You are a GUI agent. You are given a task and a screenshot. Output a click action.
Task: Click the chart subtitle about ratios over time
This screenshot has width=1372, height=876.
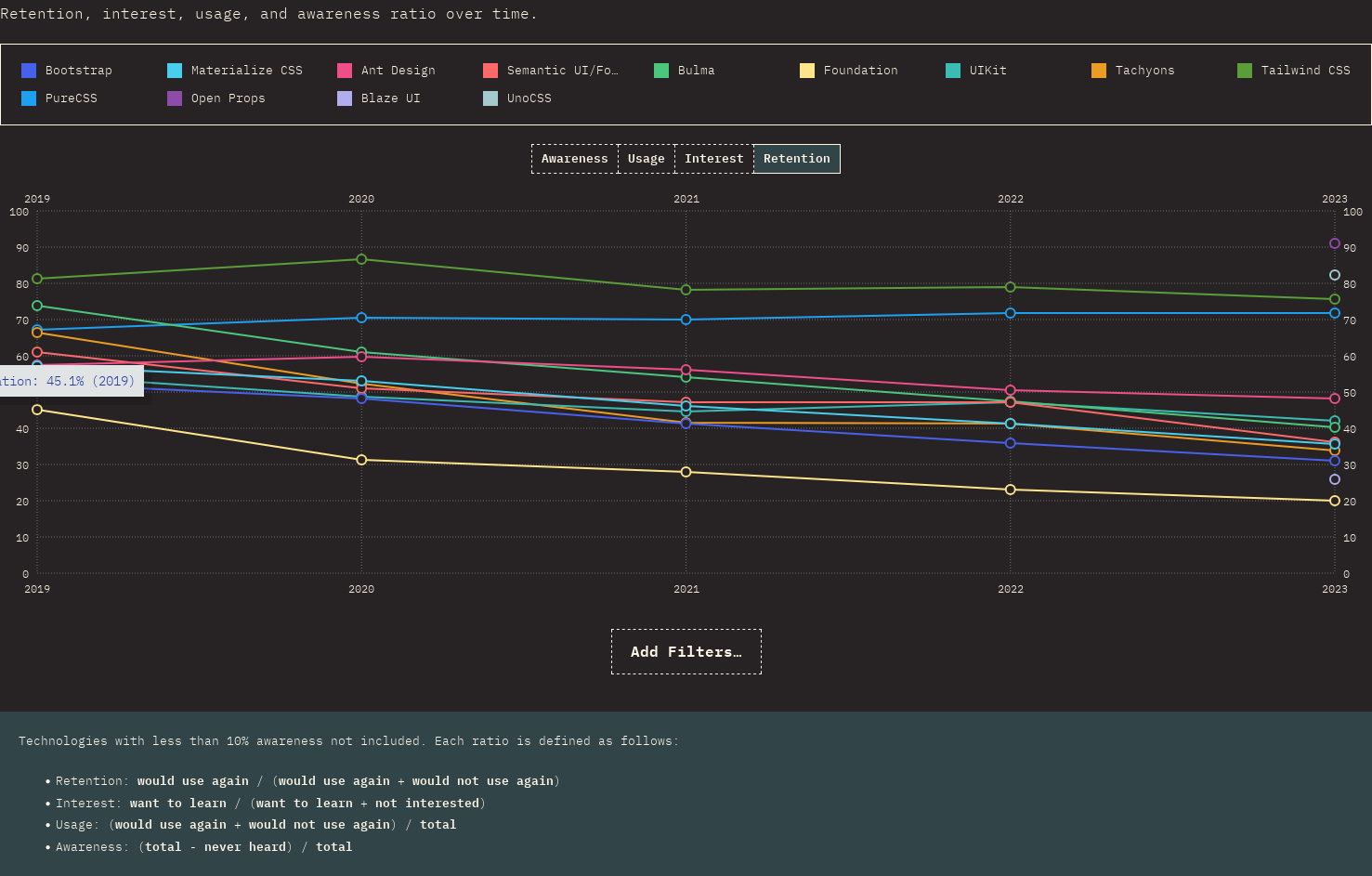[268, 14]
